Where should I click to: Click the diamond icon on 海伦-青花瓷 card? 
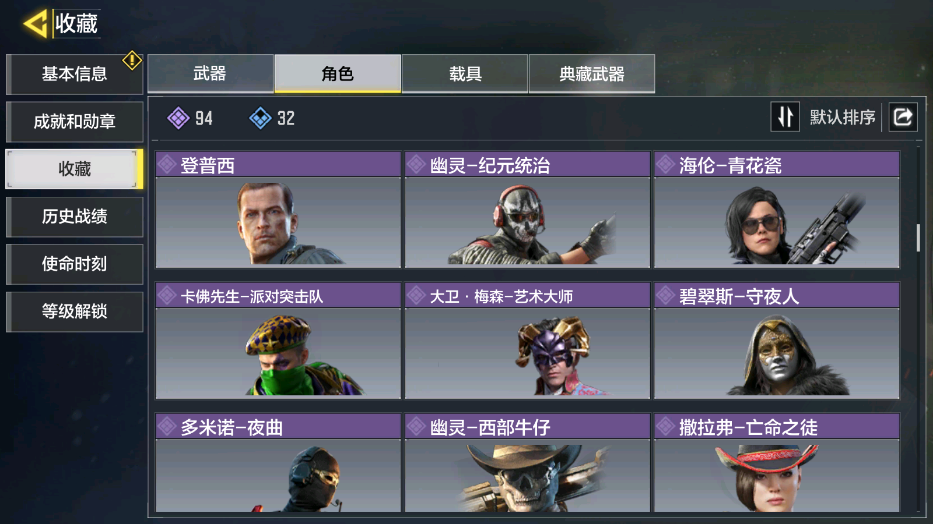tap(666, 164)
